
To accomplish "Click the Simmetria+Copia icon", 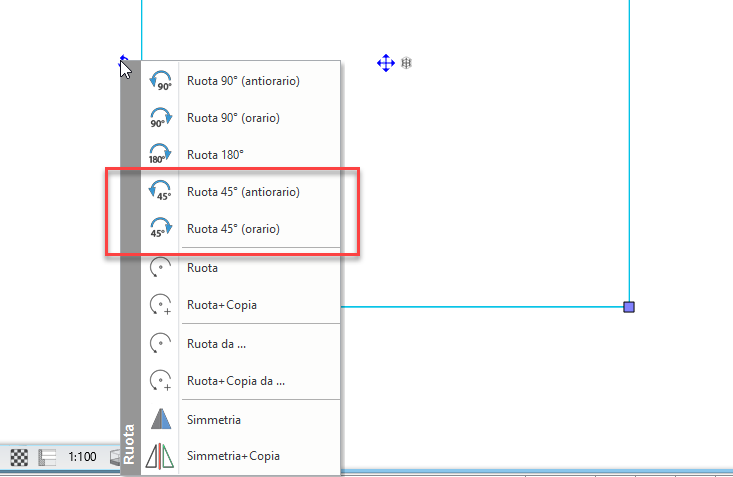I will tap(159, 456).
